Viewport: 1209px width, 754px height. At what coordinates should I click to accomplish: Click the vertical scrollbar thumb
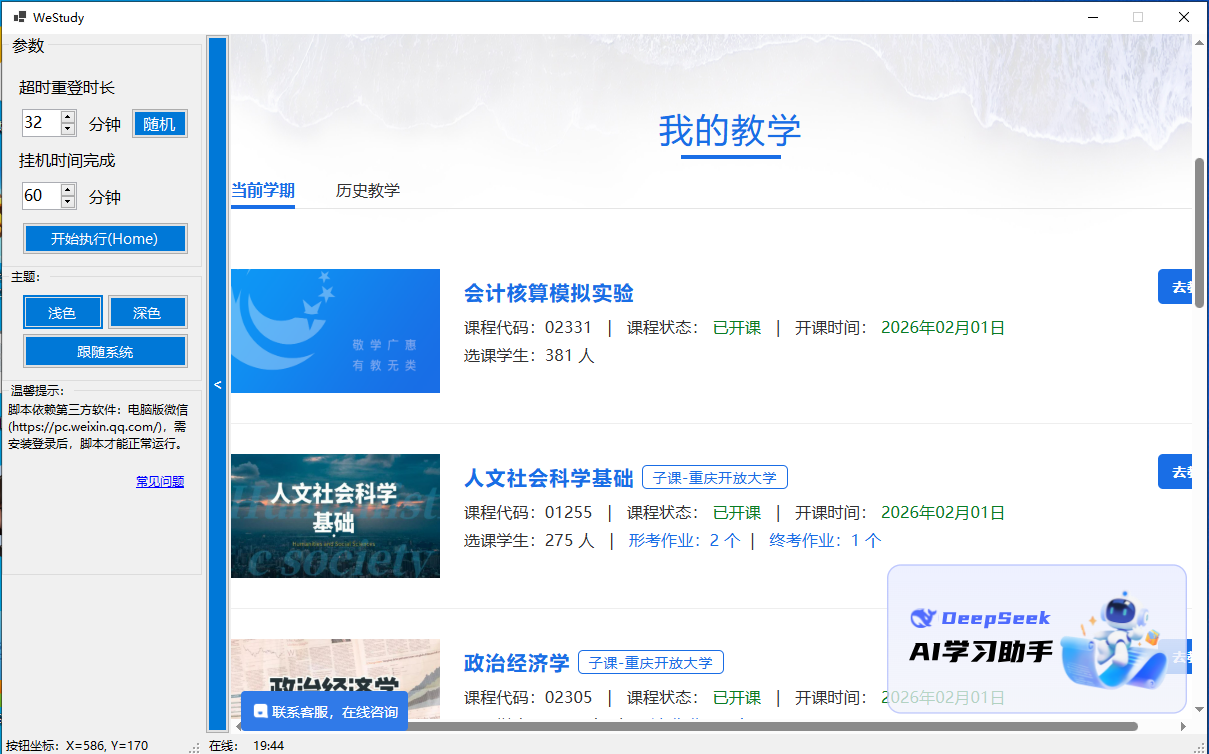point(1200,233)
